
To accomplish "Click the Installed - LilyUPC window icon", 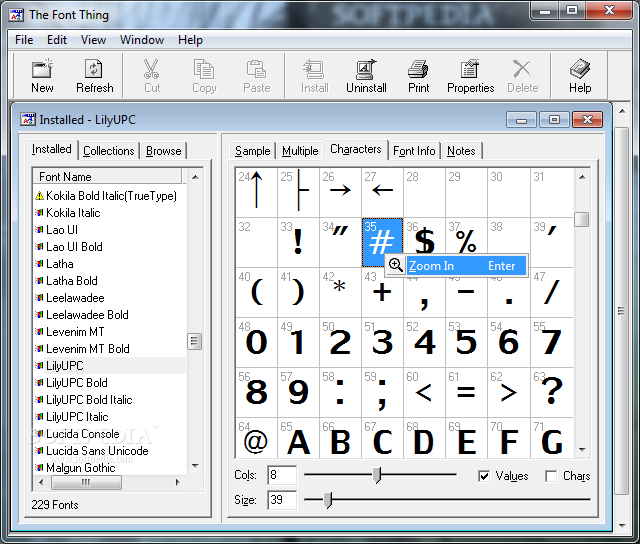I will (28, 119).
